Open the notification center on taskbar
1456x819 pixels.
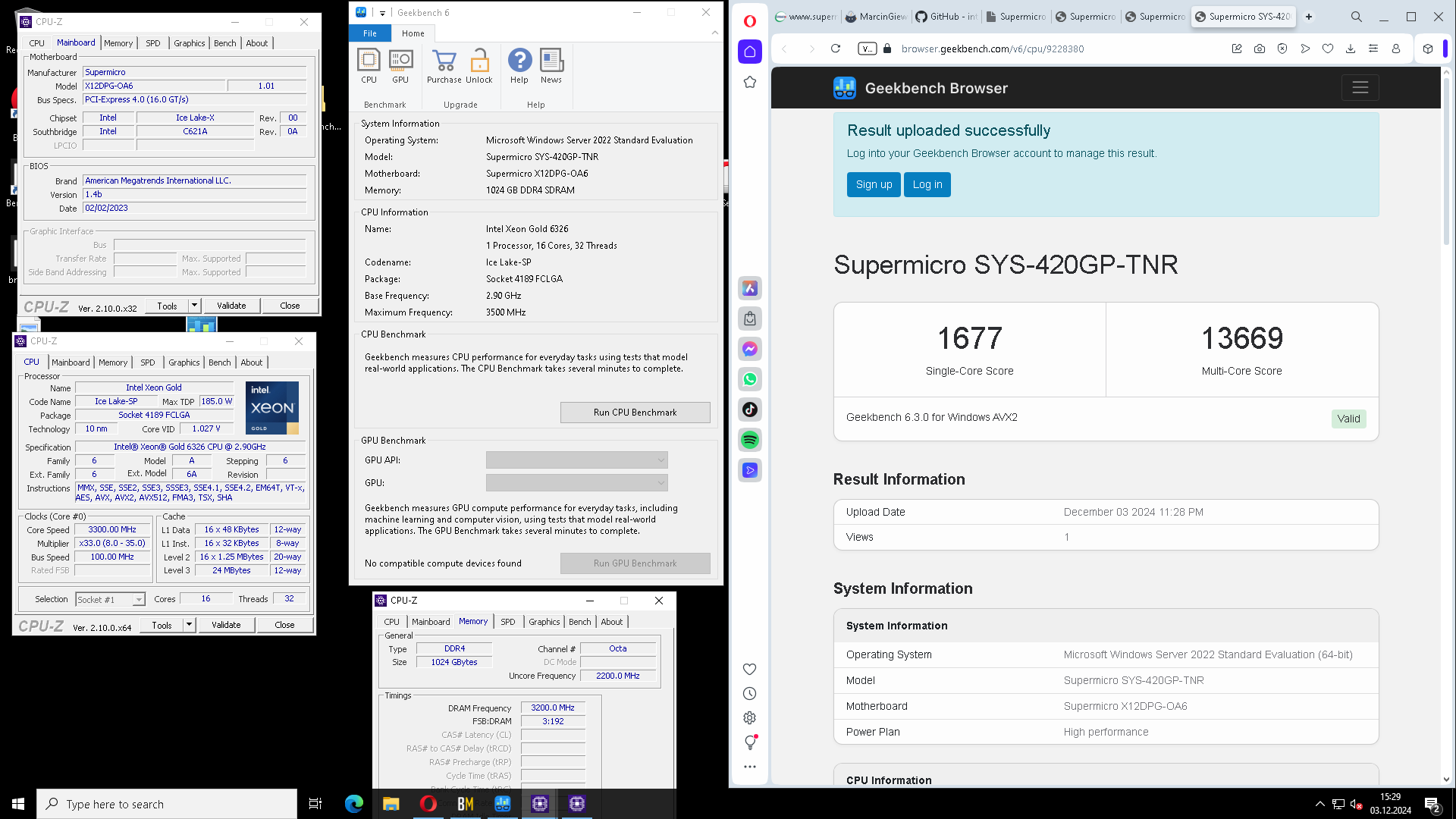(1432, 804)
